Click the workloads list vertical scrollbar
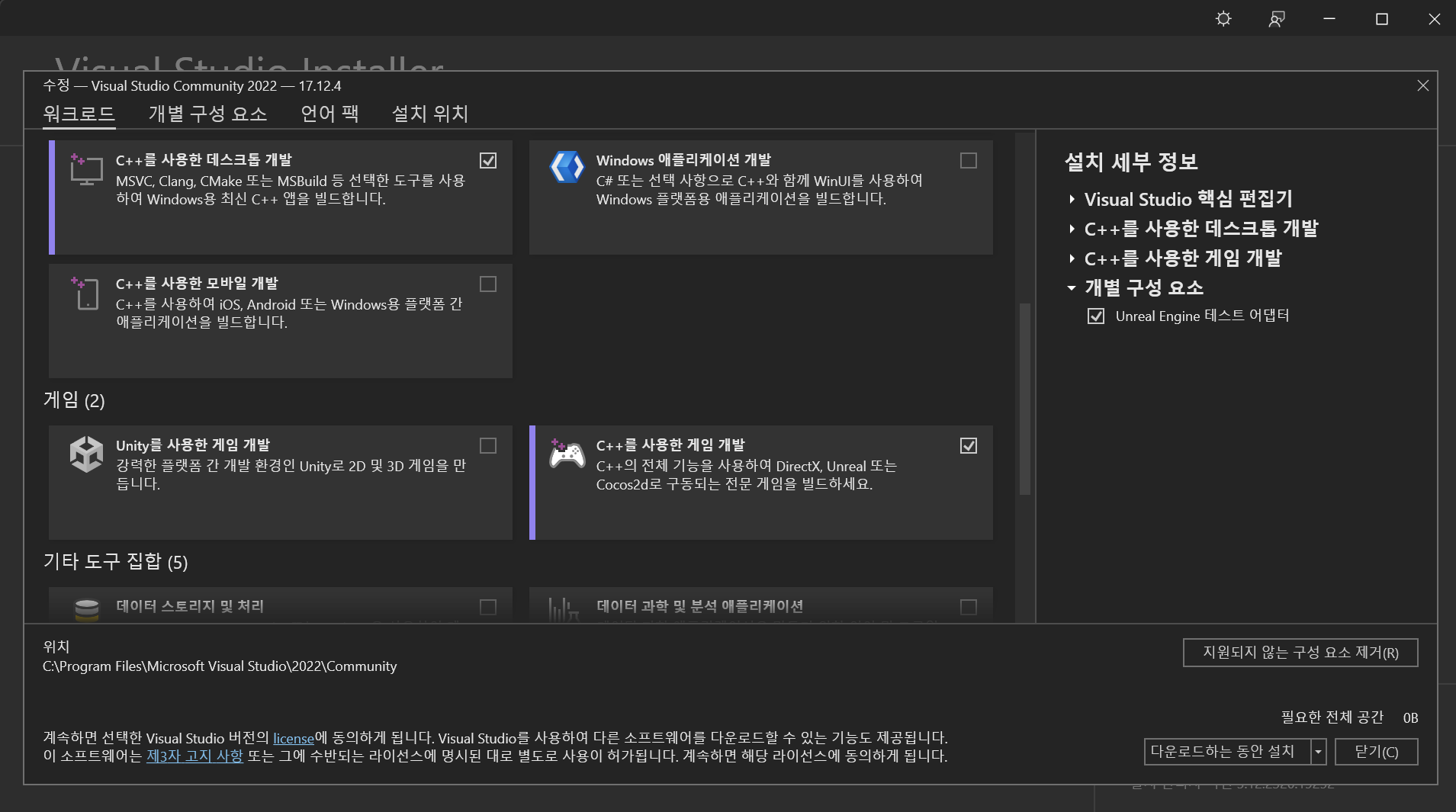The width and height of the screenshot is (1456, 812). click(1025, 399)
